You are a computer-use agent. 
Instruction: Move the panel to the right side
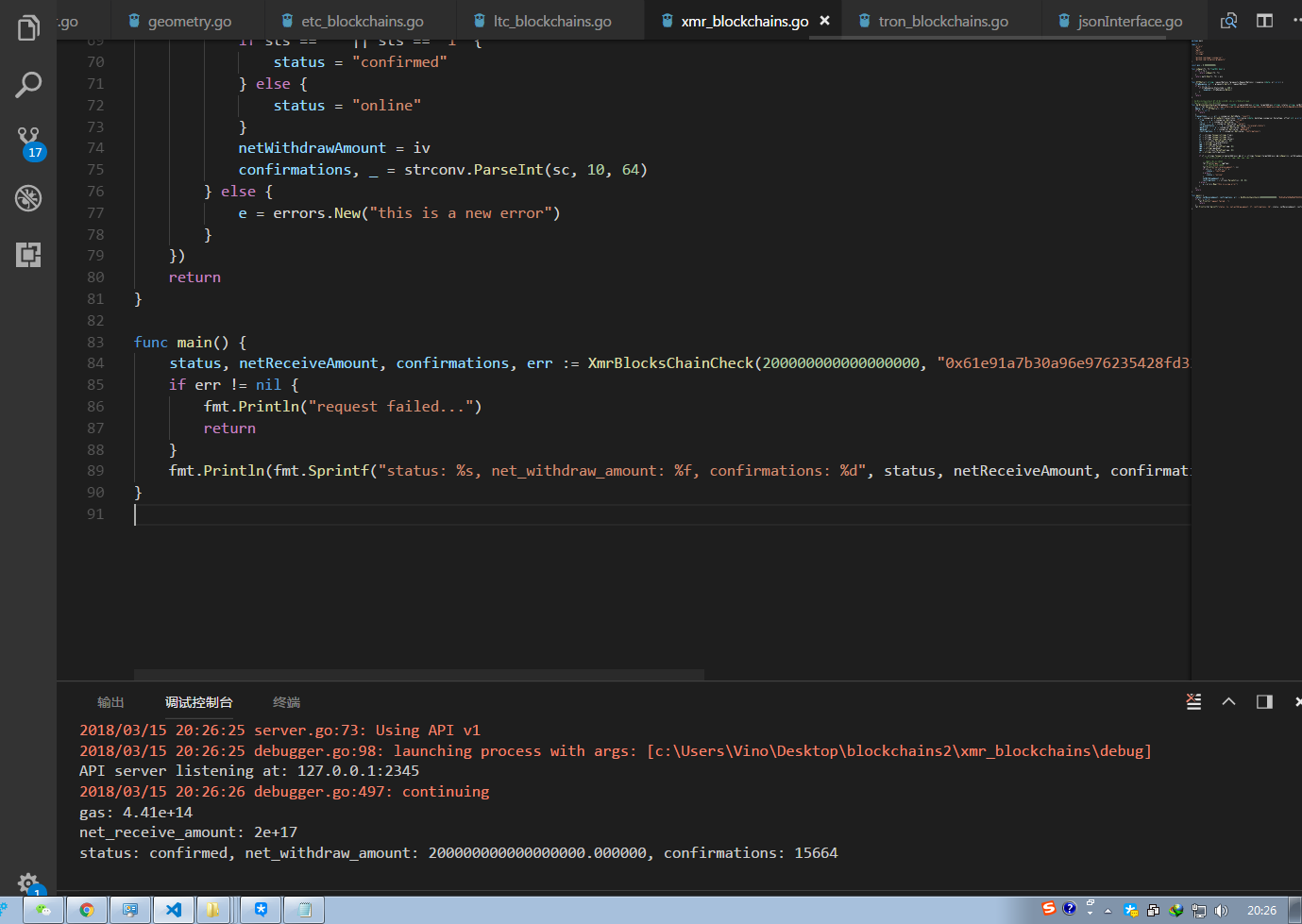[x=1264, y=701]
